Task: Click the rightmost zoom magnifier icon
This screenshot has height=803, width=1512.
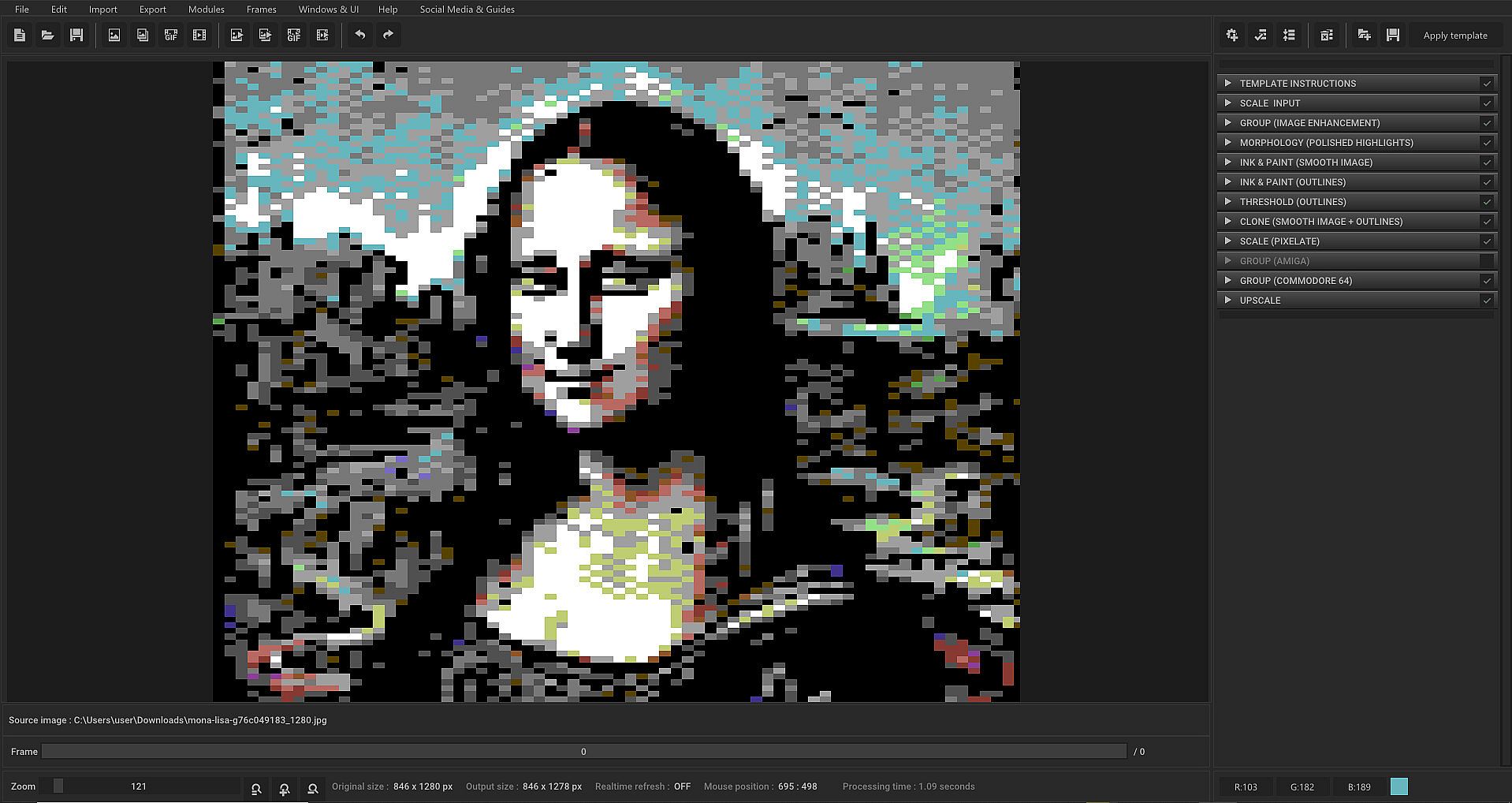Action: pos(313,788)
